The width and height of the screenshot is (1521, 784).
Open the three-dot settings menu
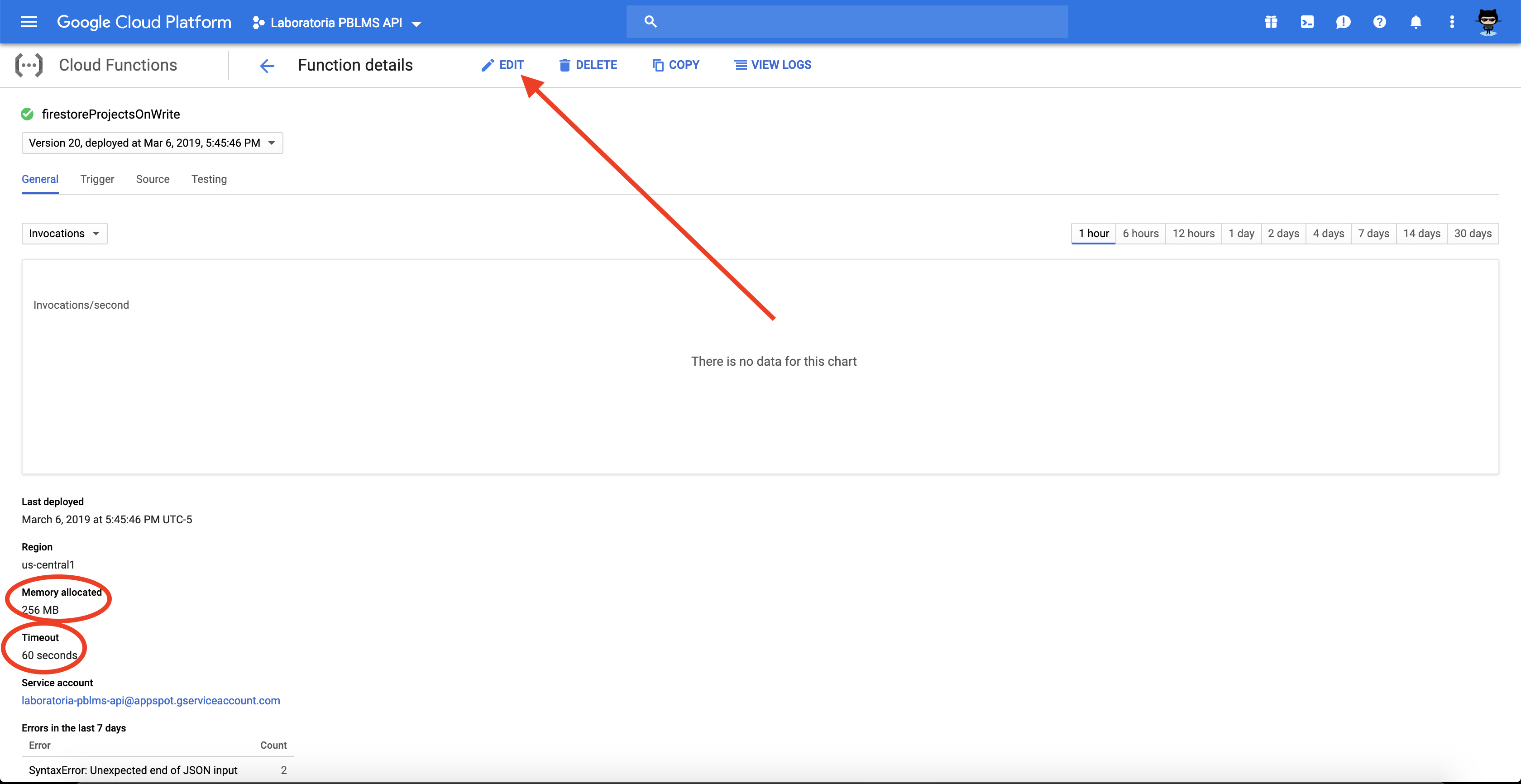1451,22
